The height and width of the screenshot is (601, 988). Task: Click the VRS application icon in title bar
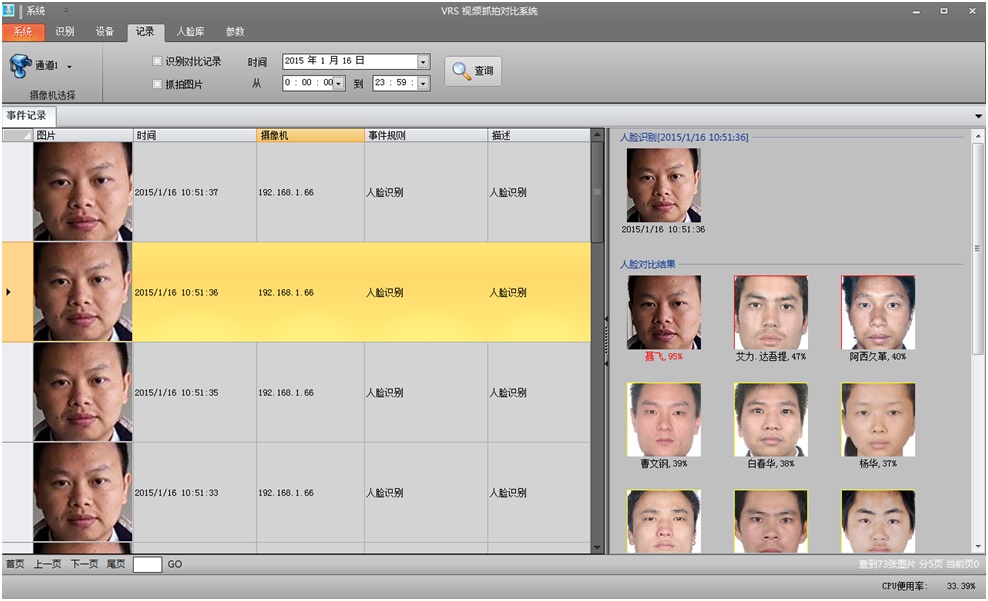8,11
